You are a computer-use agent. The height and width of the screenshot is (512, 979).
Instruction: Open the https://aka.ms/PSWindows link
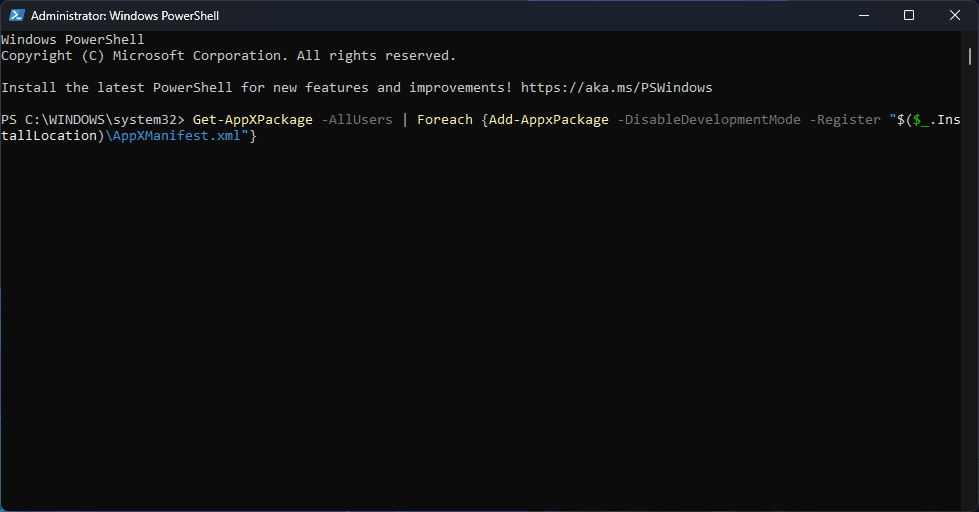pyautogui.click(x=616, y=88)
